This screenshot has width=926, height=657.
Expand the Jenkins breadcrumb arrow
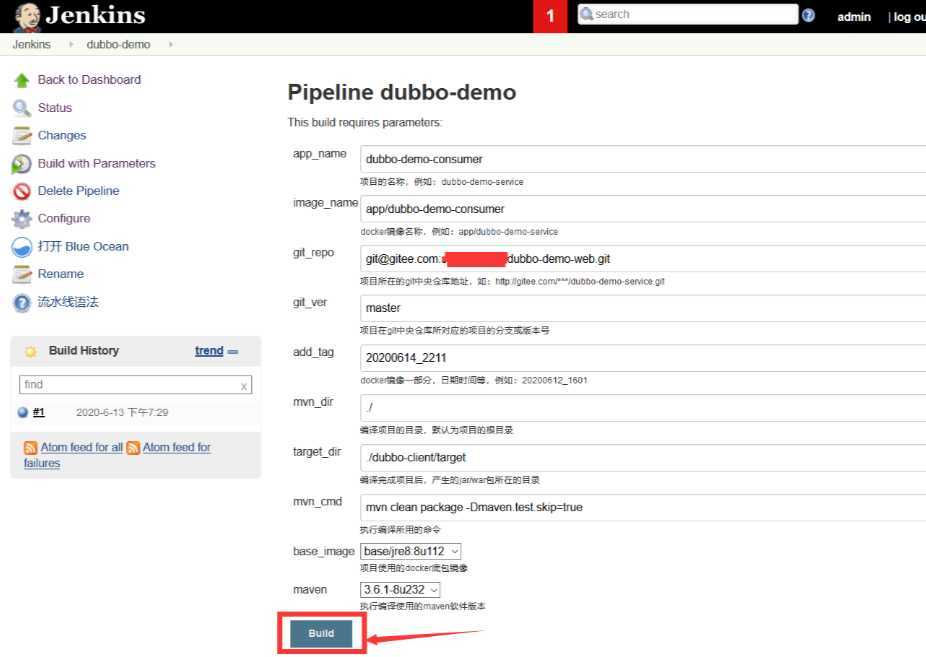pyautogui.click(x=71, y=44)
